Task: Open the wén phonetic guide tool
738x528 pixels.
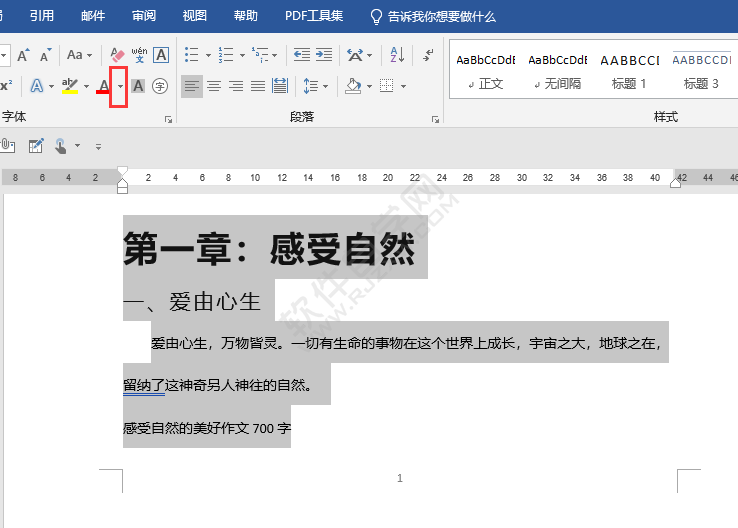Action: click(139, 55)
